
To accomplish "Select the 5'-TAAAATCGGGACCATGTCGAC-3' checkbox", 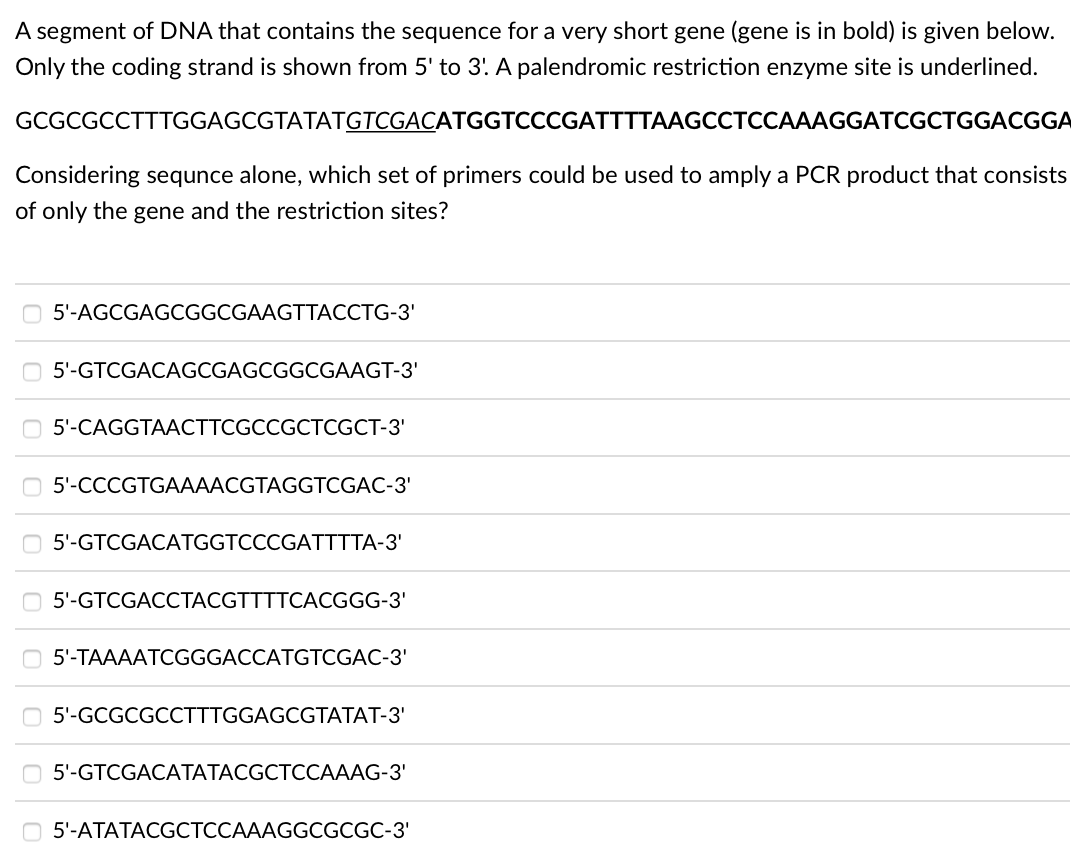I will point(33,658).
